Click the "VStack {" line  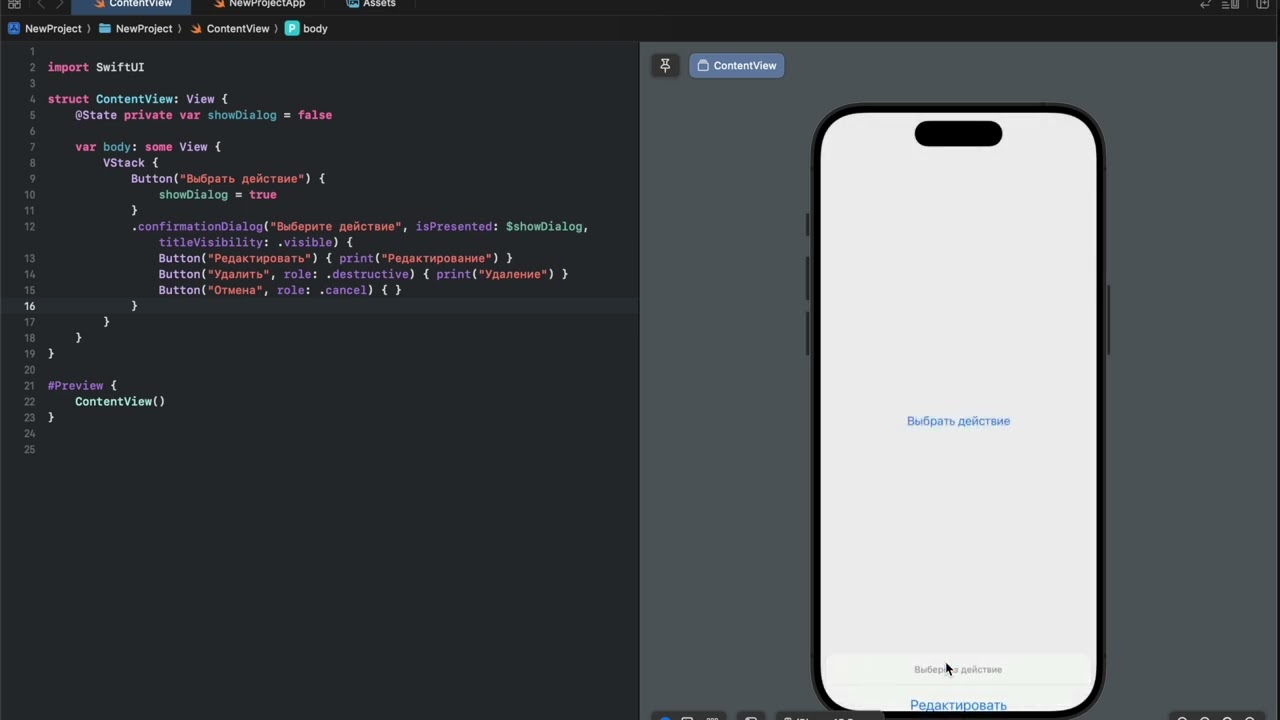tap(131, 163)
